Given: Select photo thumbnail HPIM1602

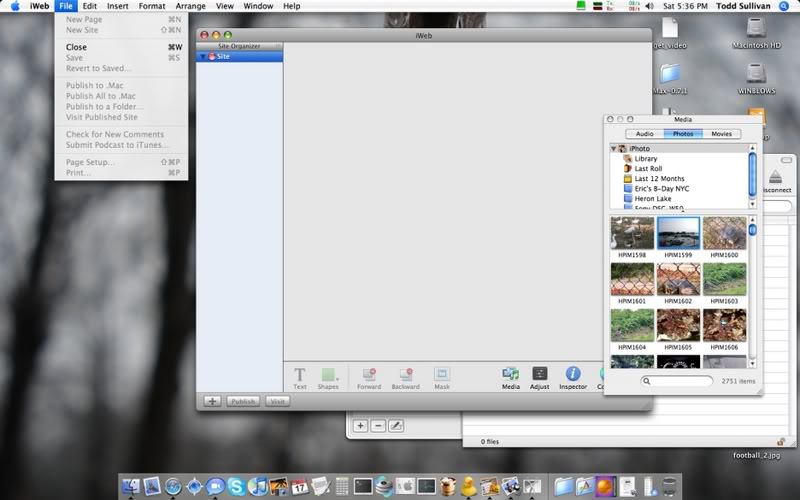Looking at the screenshot, I should coord(678,279).
